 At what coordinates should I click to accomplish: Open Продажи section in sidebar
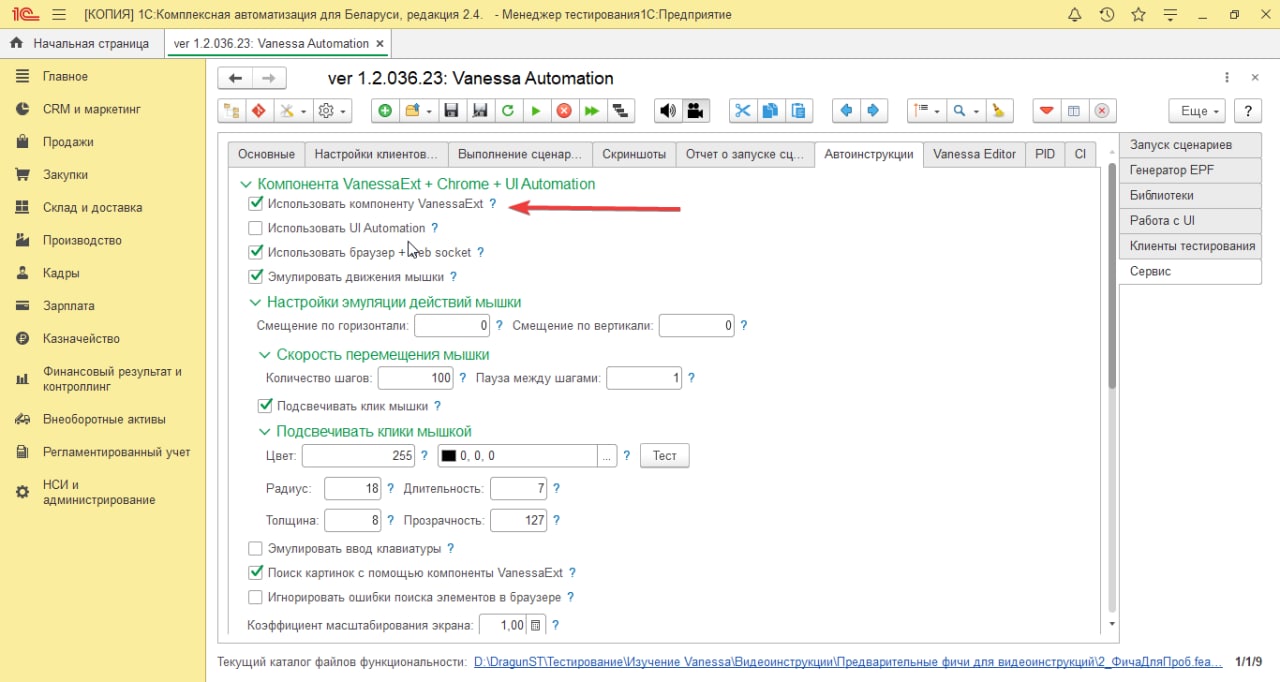coord(68,142)
